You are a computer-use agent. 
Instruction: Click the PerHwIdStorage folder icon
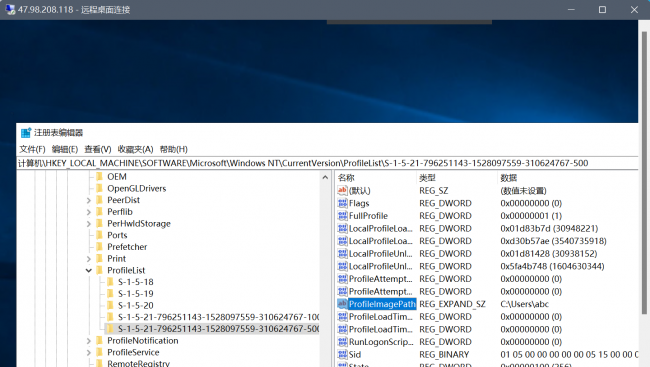click(x=99, y=224)
